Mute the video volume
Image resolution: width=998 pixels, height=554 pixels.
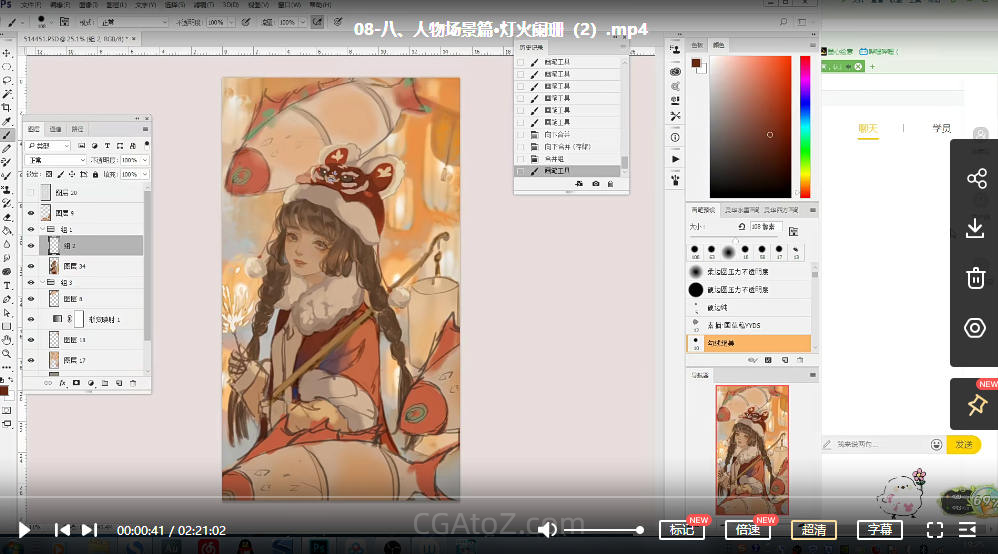(x=547, y=530)
